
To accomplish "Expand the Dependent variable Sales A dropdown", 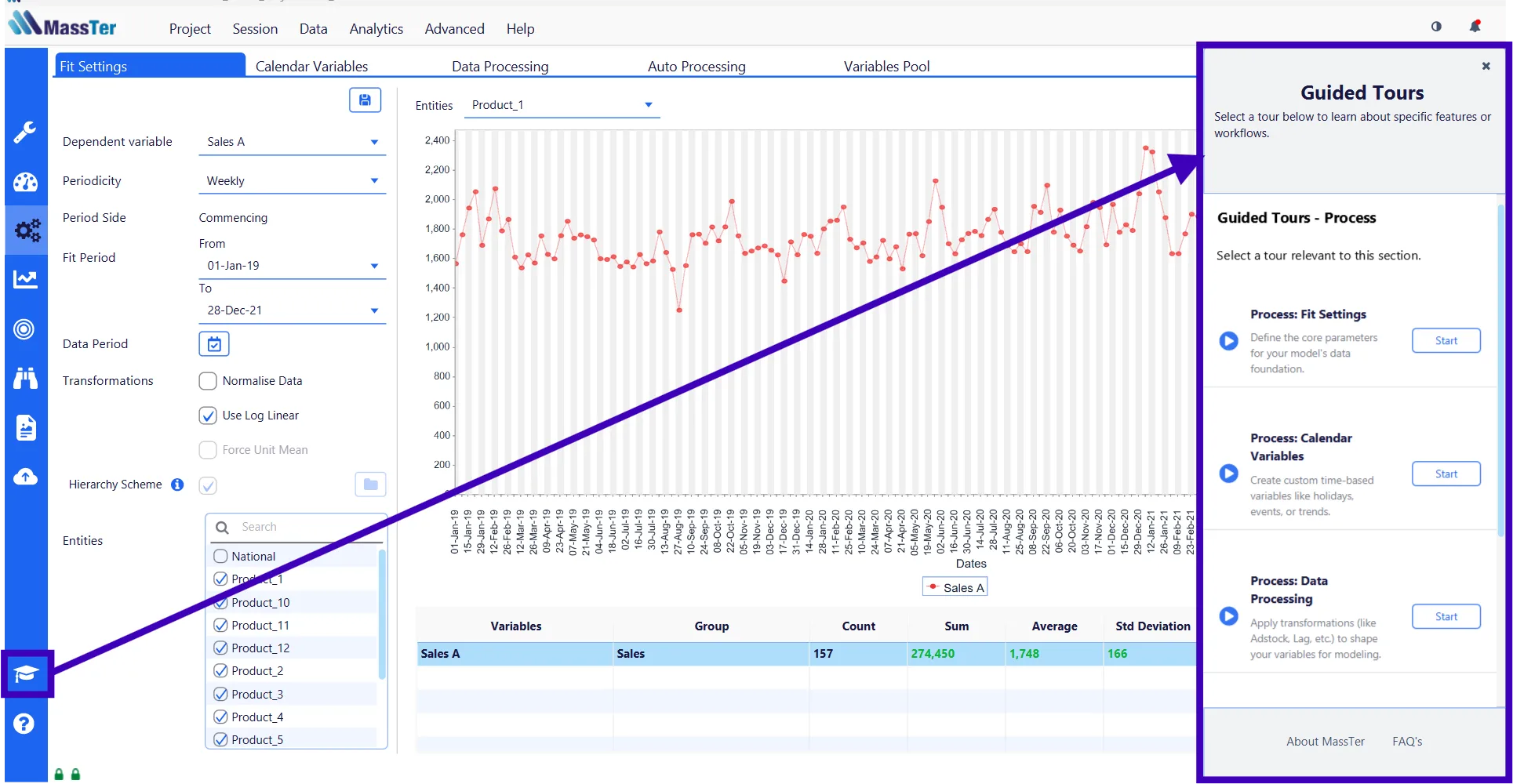I will (x=292, y=142).
